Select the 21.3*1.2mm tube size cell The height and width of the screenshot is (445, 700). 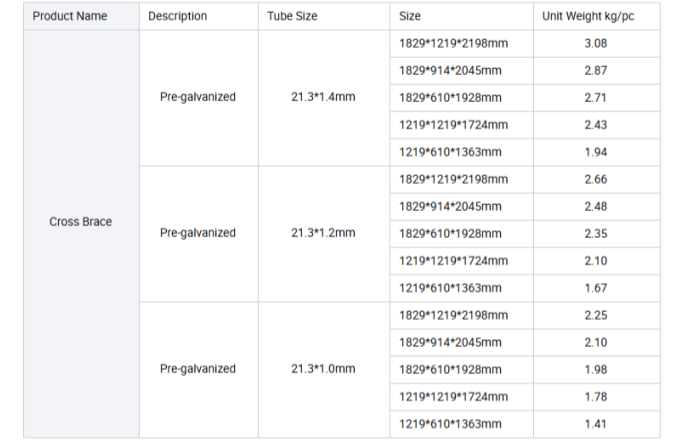click(324, 233)
